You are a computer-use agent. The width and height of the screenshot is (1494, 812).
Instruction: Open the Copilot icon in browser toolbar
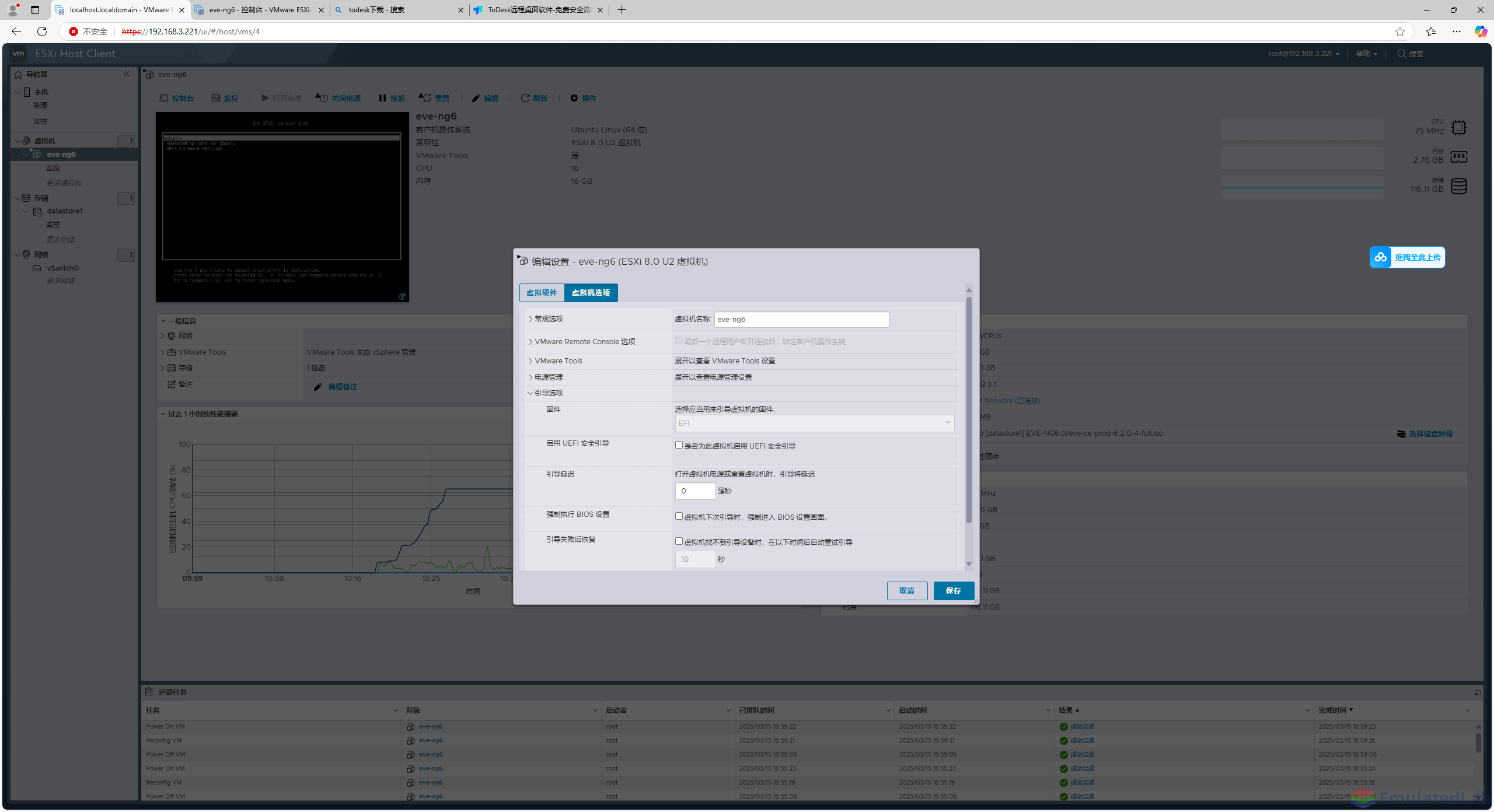pos(1481,32)
